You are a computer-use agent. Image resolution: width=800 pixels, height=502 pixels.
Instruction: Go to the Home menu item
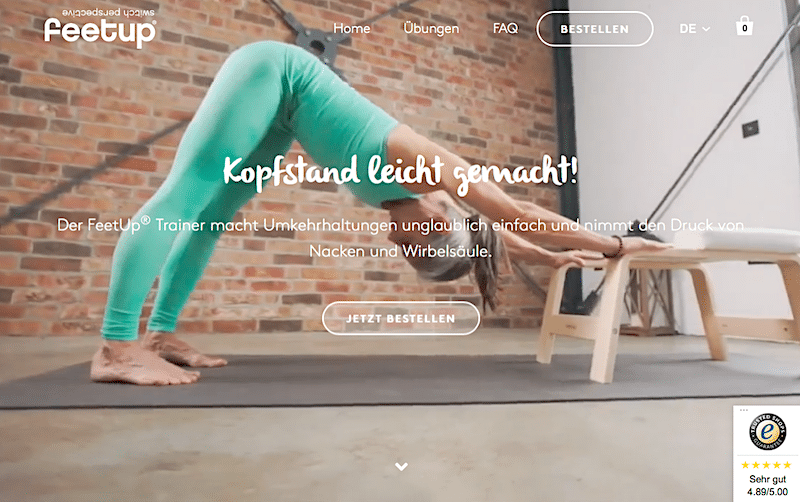point(352,29)
